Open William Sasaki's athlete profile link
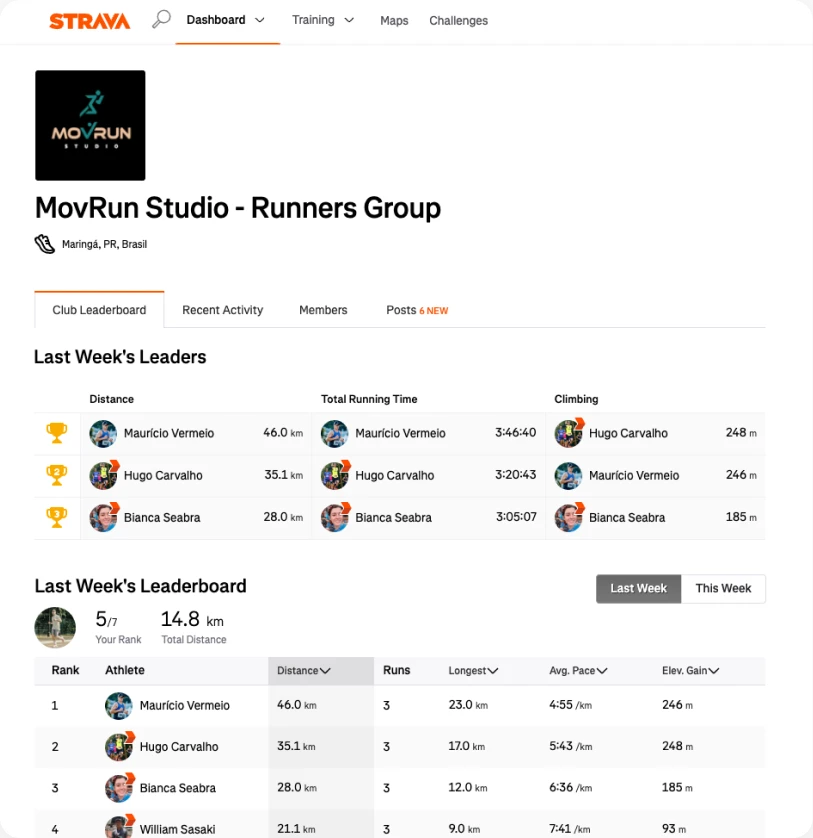Viewport: 813px width, 838px height. 178,829
